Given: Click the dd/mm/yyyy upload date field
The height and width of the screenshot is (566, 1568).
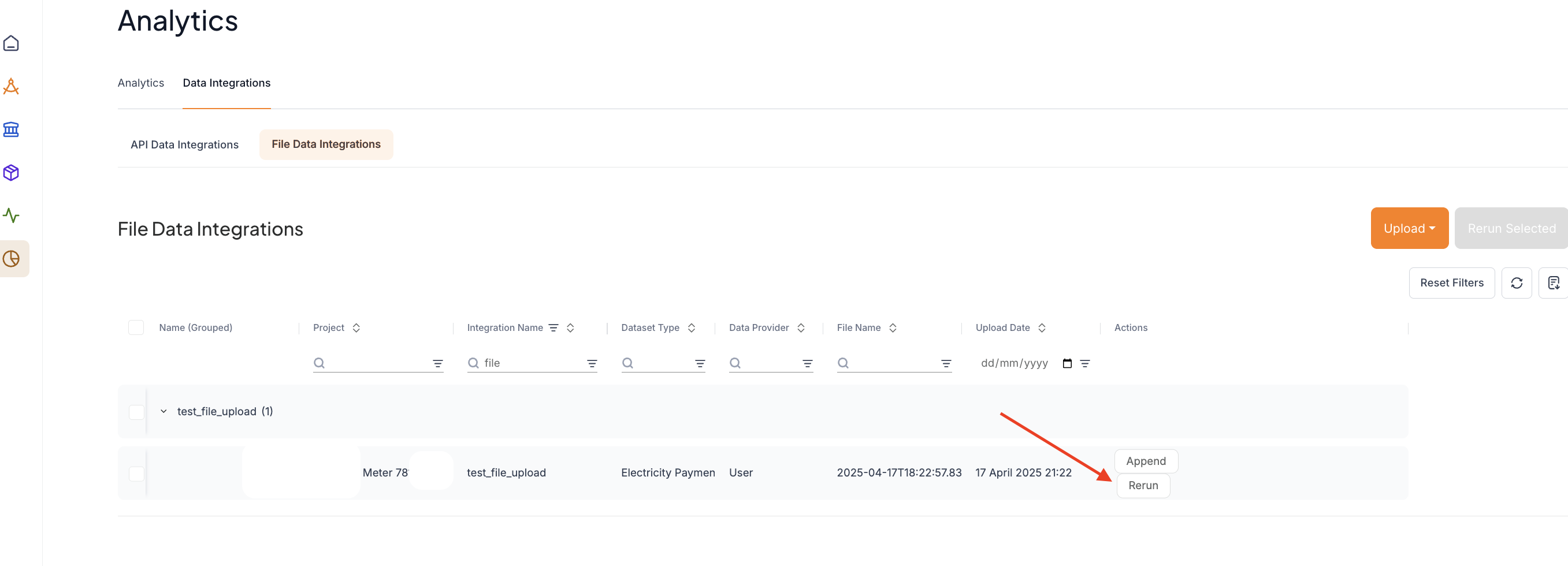Looking at the screenshot, I should (x=1014, y=363).
